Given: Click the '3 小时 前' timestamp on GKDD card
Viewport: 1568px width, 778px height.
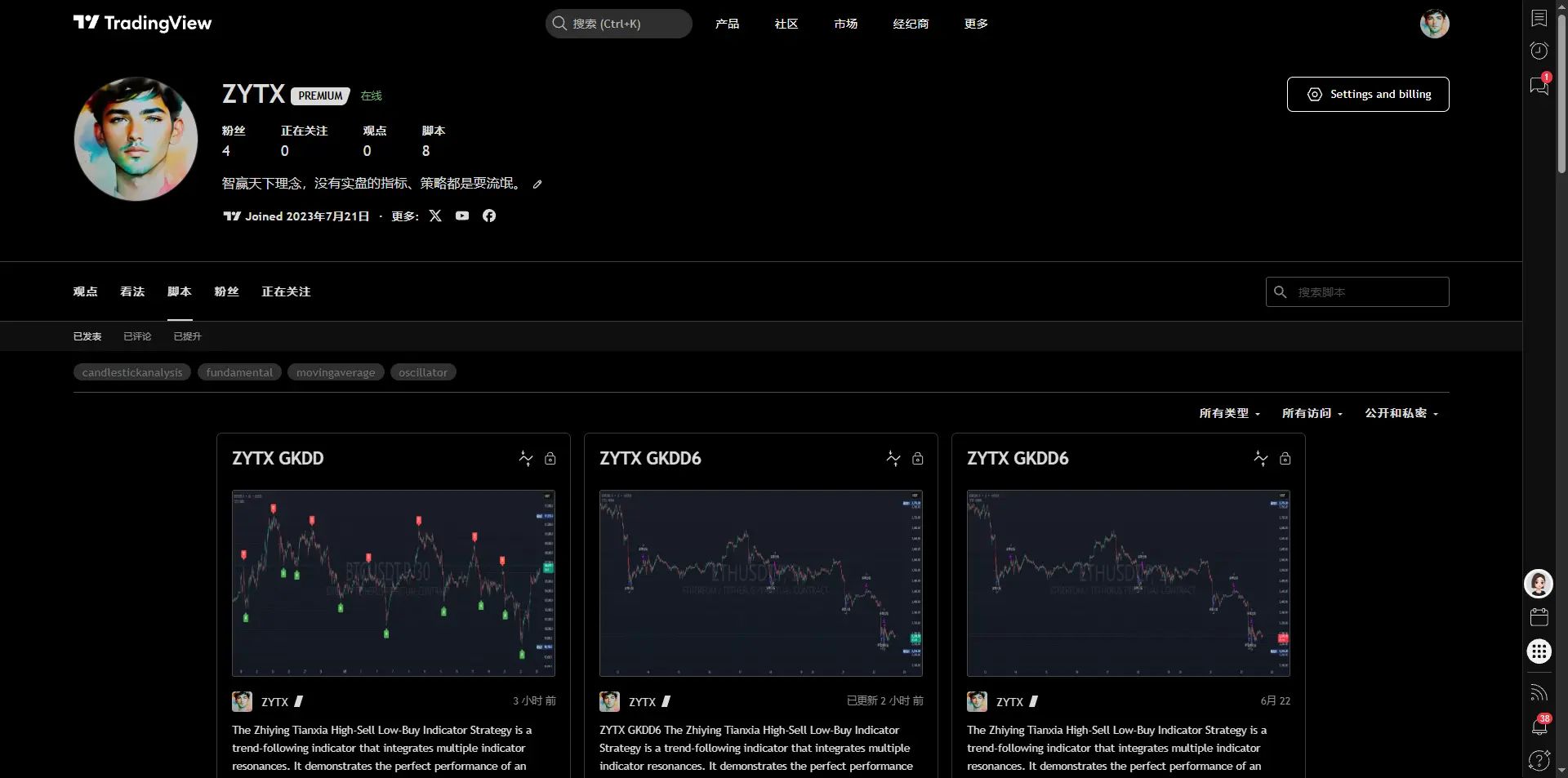Looking at the screenshot, I should tap(534, 701).
